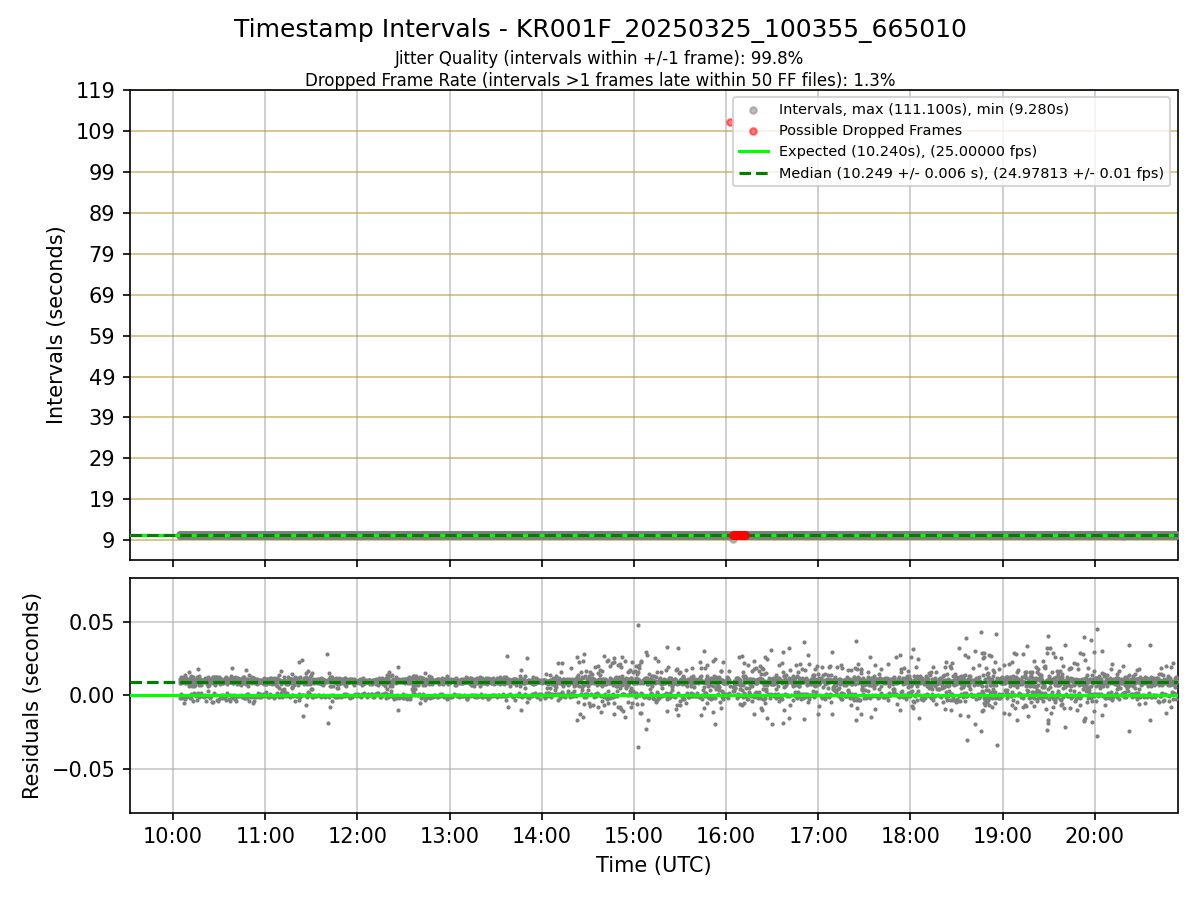This screenshot has height=900, width=1200.
Task: Click the red outlier point near 111 seconds
Action: (x=730, y=122)
